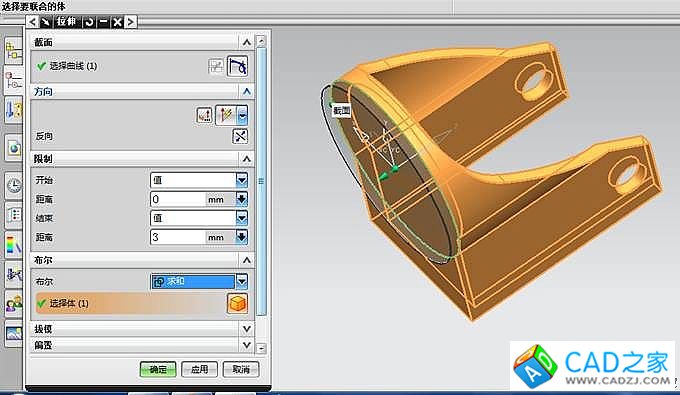Click the dialog's vertical scrollbar
This screenshot has width=680, height=395.
point(261,194)
